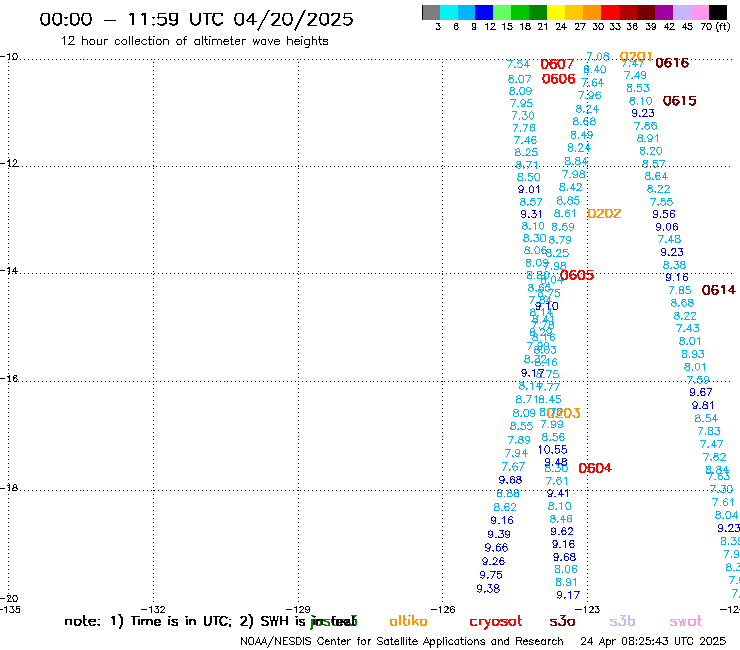Select the pink 'swot' satellite label

pos(686,621)
